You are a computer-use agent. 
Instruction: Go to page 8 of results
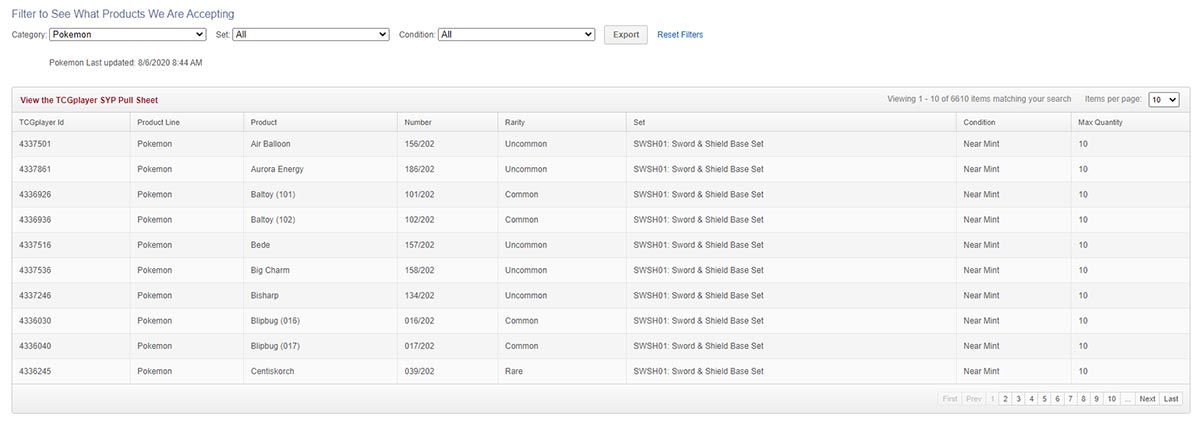pos(1083,399)
